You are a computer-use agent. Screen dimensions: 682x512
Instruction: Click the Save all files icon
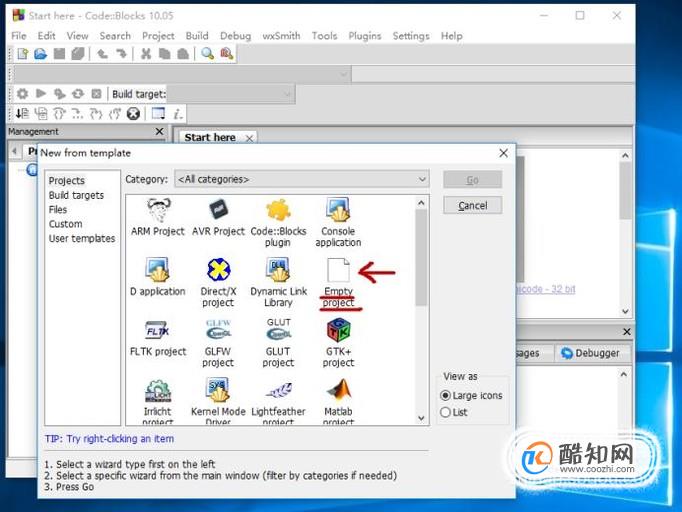[78, 54]
